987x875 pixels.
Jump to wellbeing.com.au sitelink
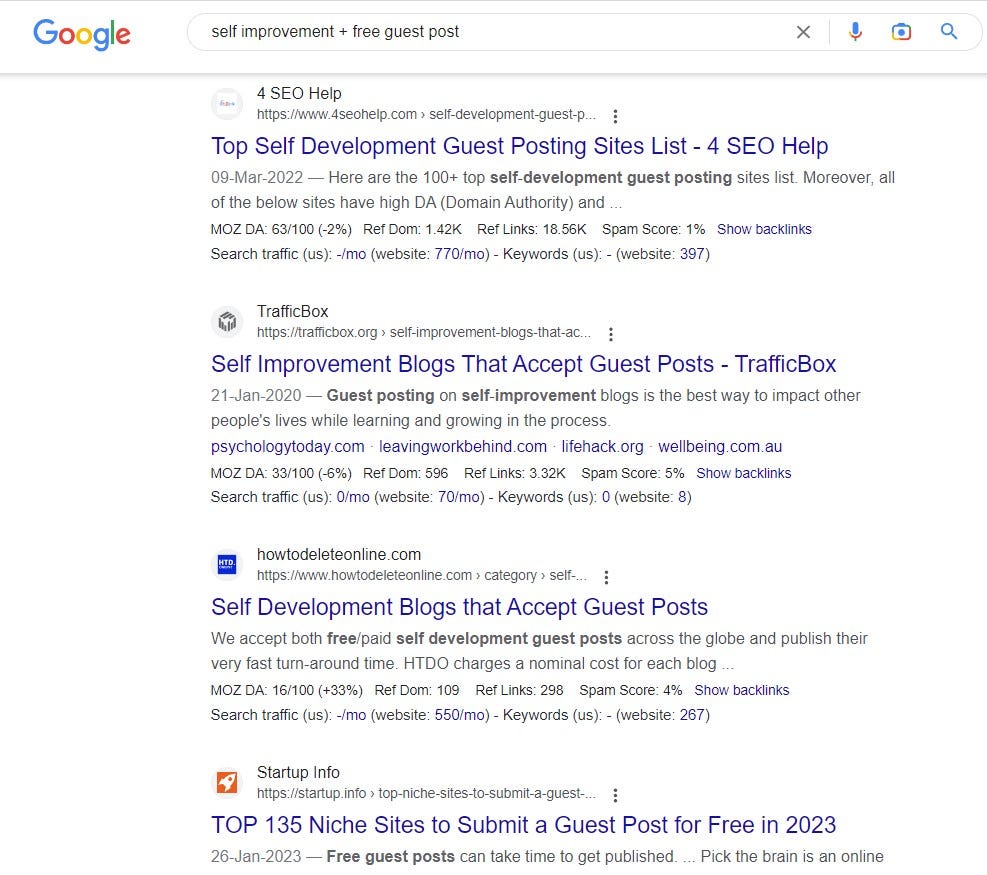click(x=720, y=446)
